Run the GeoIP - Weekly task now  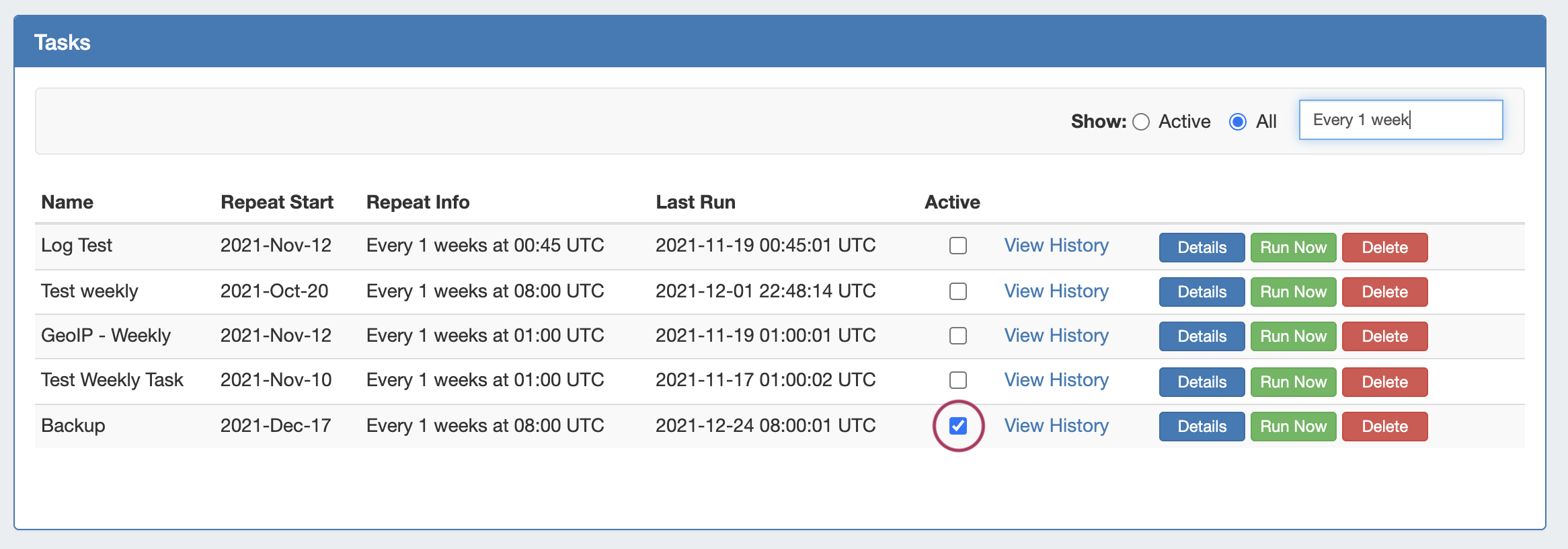click(1293, 336)
